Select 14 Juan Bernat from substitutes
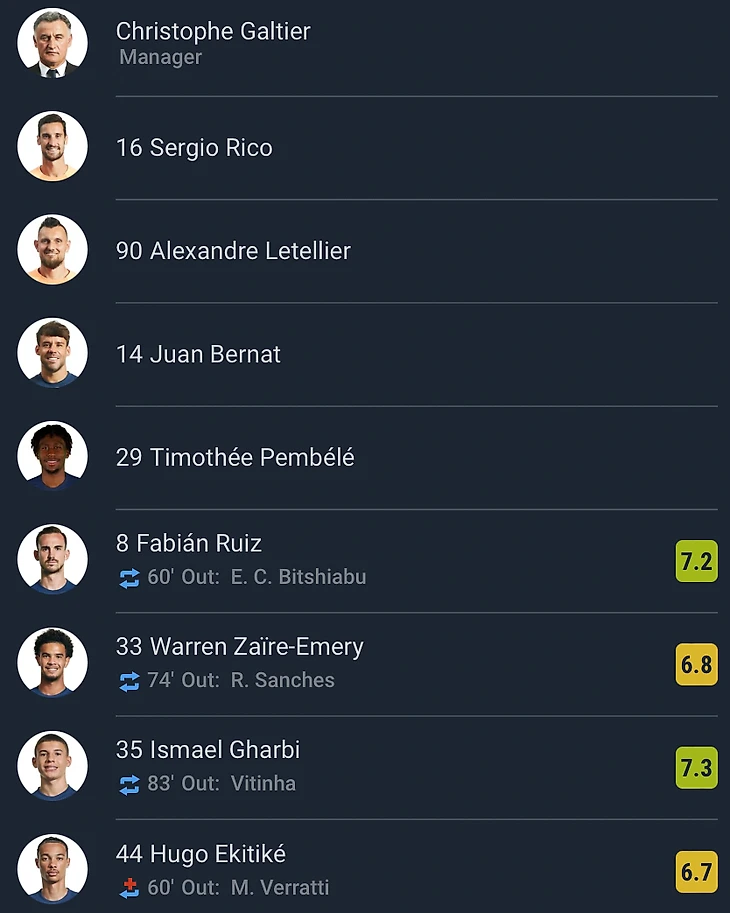The width and height of the screenshot is (730, 913). 198,354
